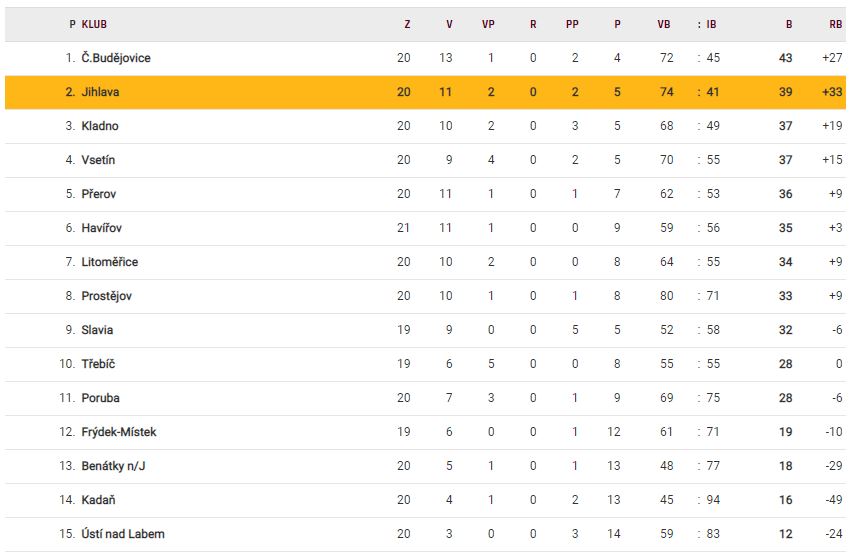854x555 pixels.
Task: Click the Litoměřice team name
Action: [x=110, y=262]
